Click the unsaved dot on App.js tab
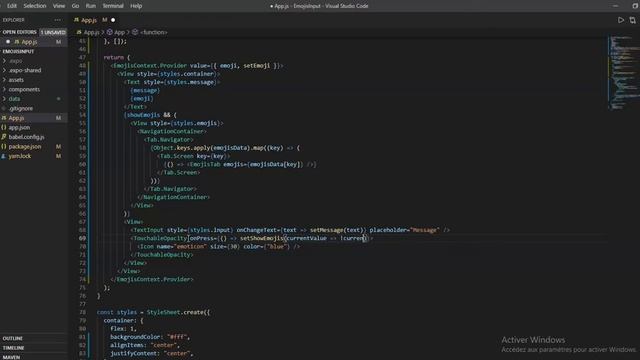 coord(113,20)
